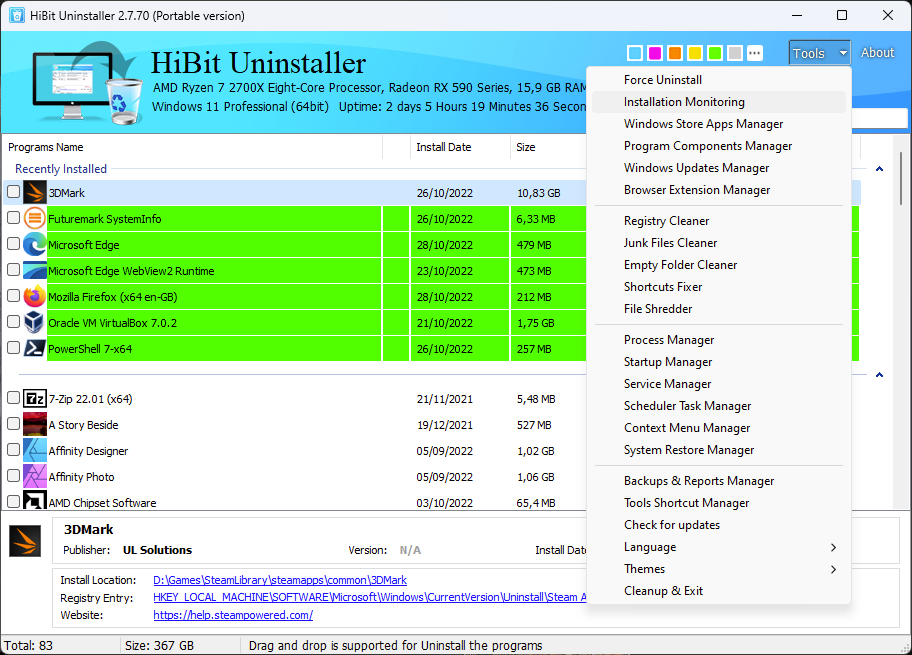Tick the Microsoft Edge checkbox
The image size is (912, 655).
coord(13,244)
